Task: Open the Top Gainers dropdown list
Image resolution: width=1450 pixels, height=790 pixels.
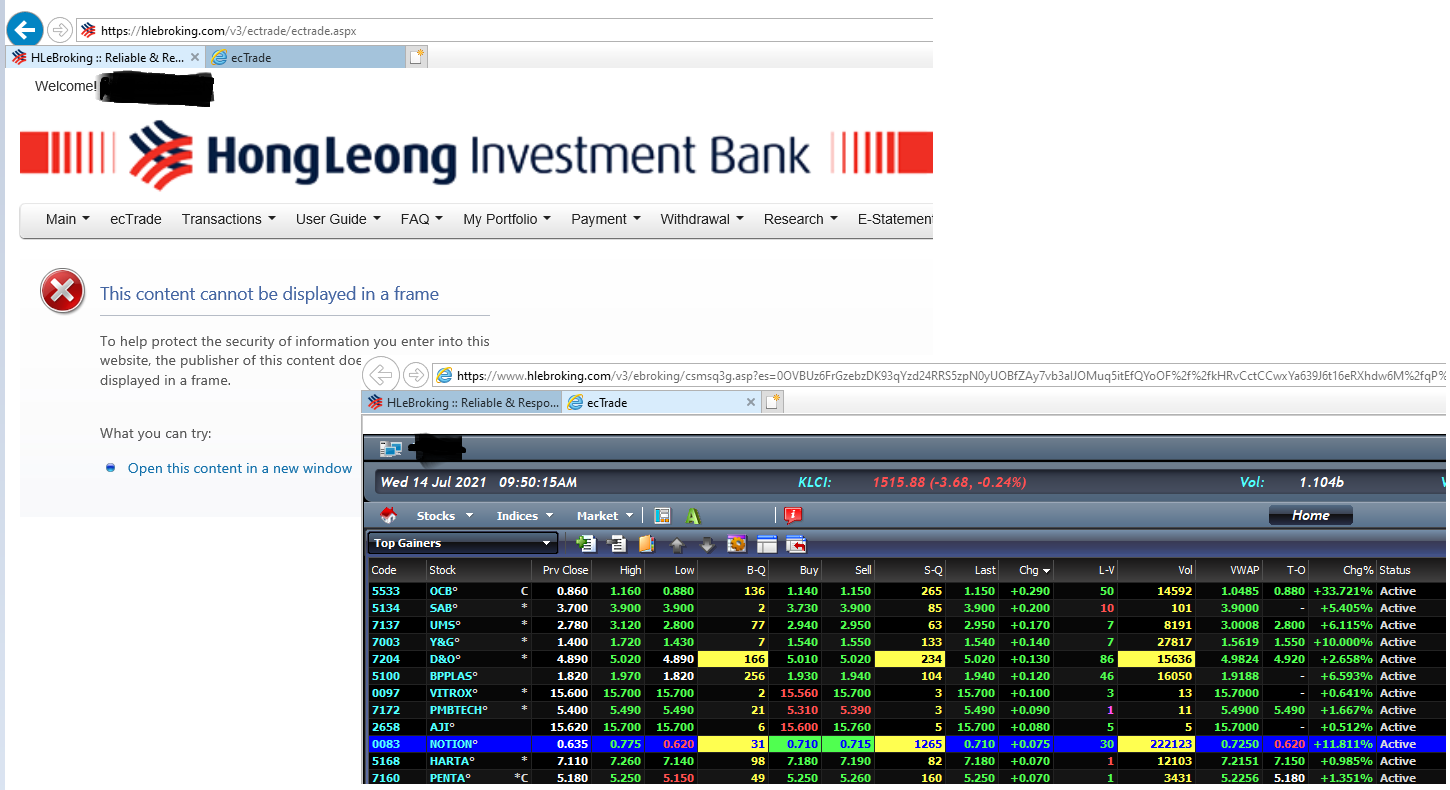Action: click(463, 543)
